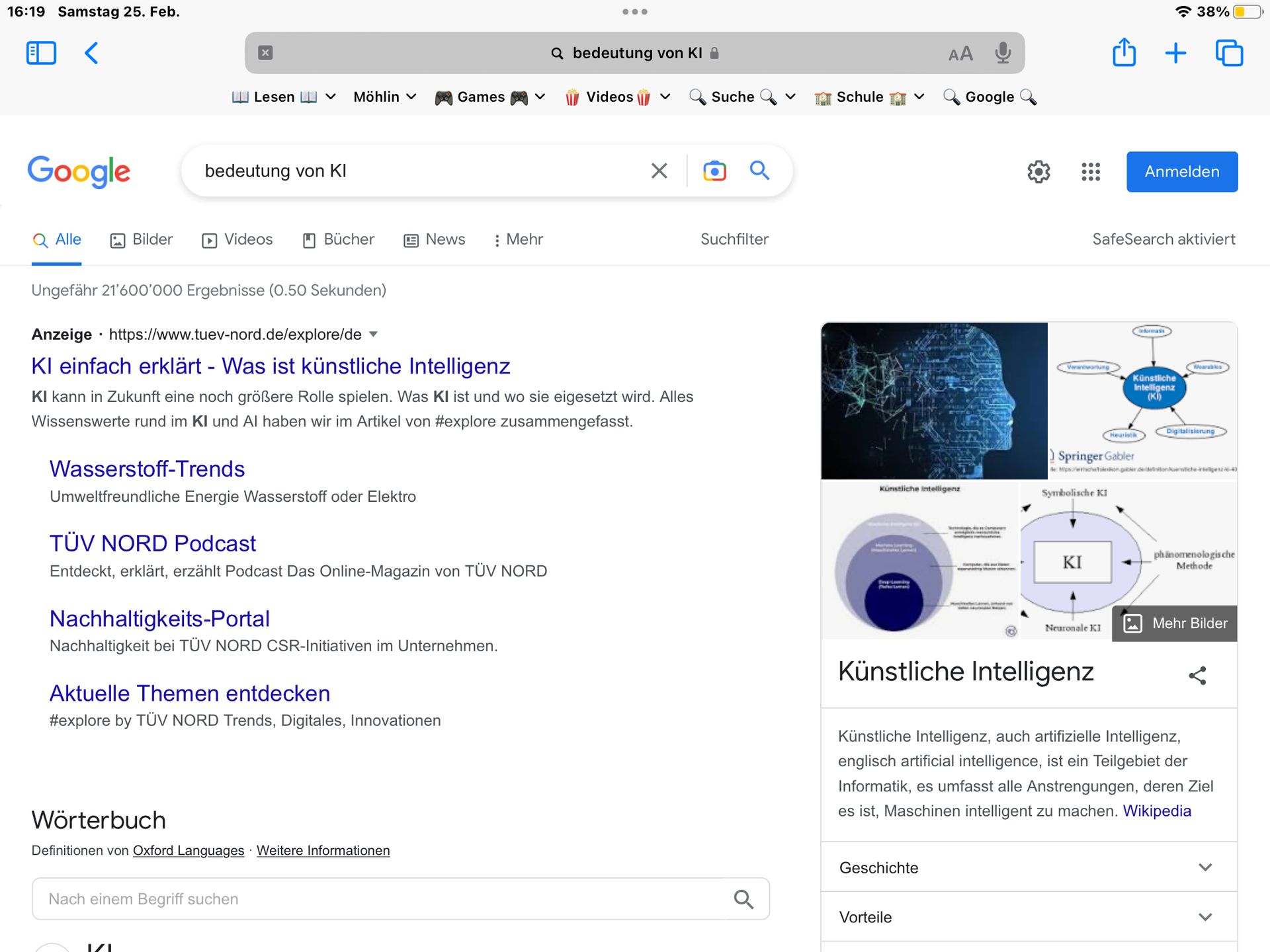
Task: Open a new tab with plus icon
Action: (1175, 53)
